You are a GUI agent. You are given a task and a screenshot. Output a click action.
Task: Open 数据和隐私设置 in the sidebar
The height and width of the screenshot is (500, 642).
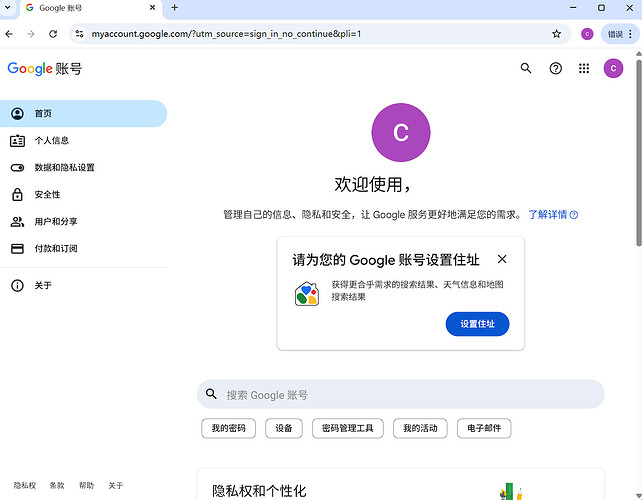(83, 167)
